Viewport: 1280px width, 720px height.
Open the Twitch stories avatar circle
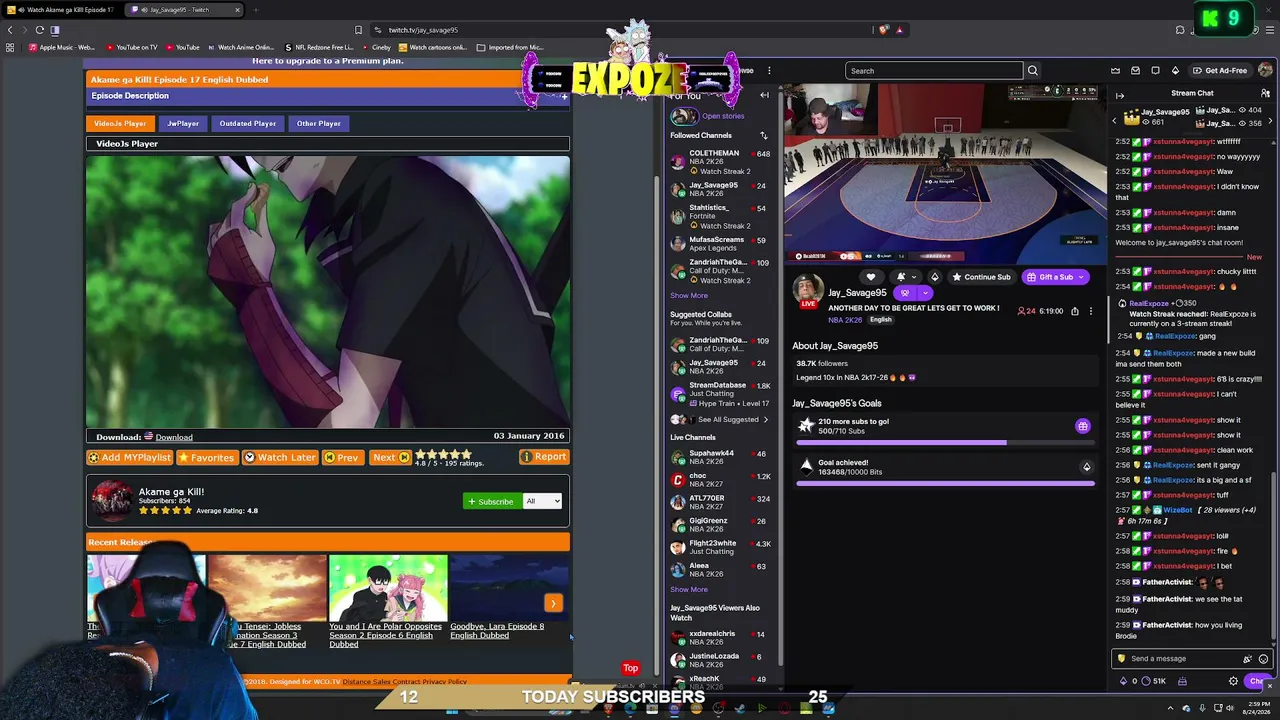pyautogui.click(x=683, y=116)
